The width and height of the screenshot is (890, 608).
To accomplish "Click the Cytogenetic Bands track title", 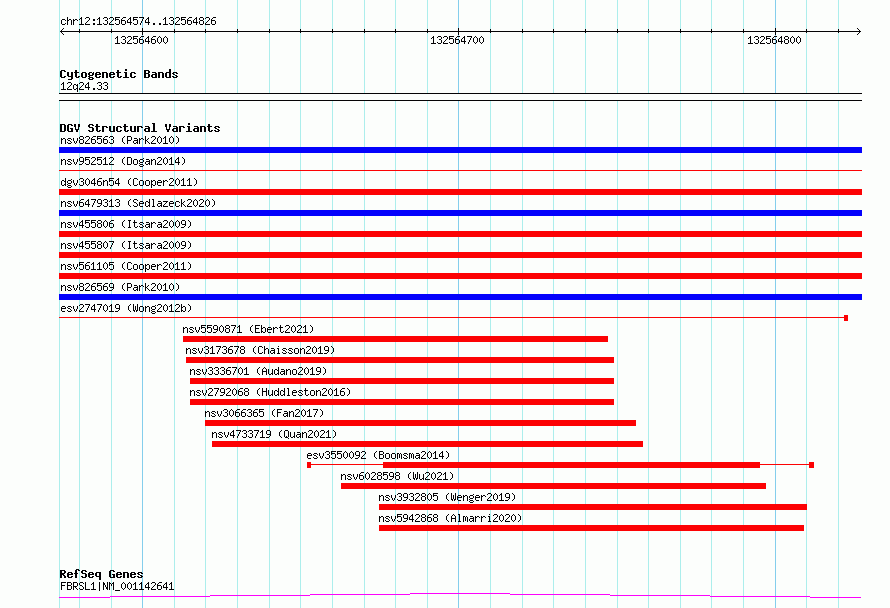I will click(x=119, y=74).
